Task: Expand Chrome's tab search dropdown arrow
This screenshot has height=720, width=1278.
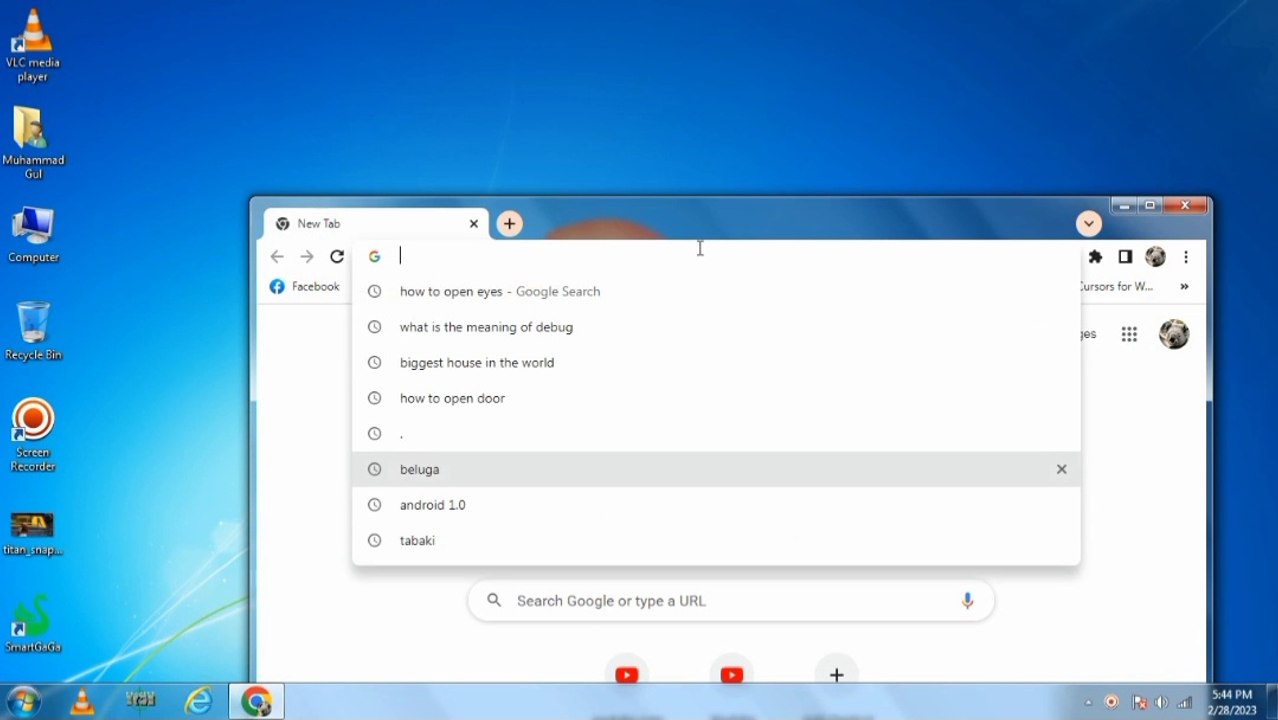Action: click(x=1089, y=224)
